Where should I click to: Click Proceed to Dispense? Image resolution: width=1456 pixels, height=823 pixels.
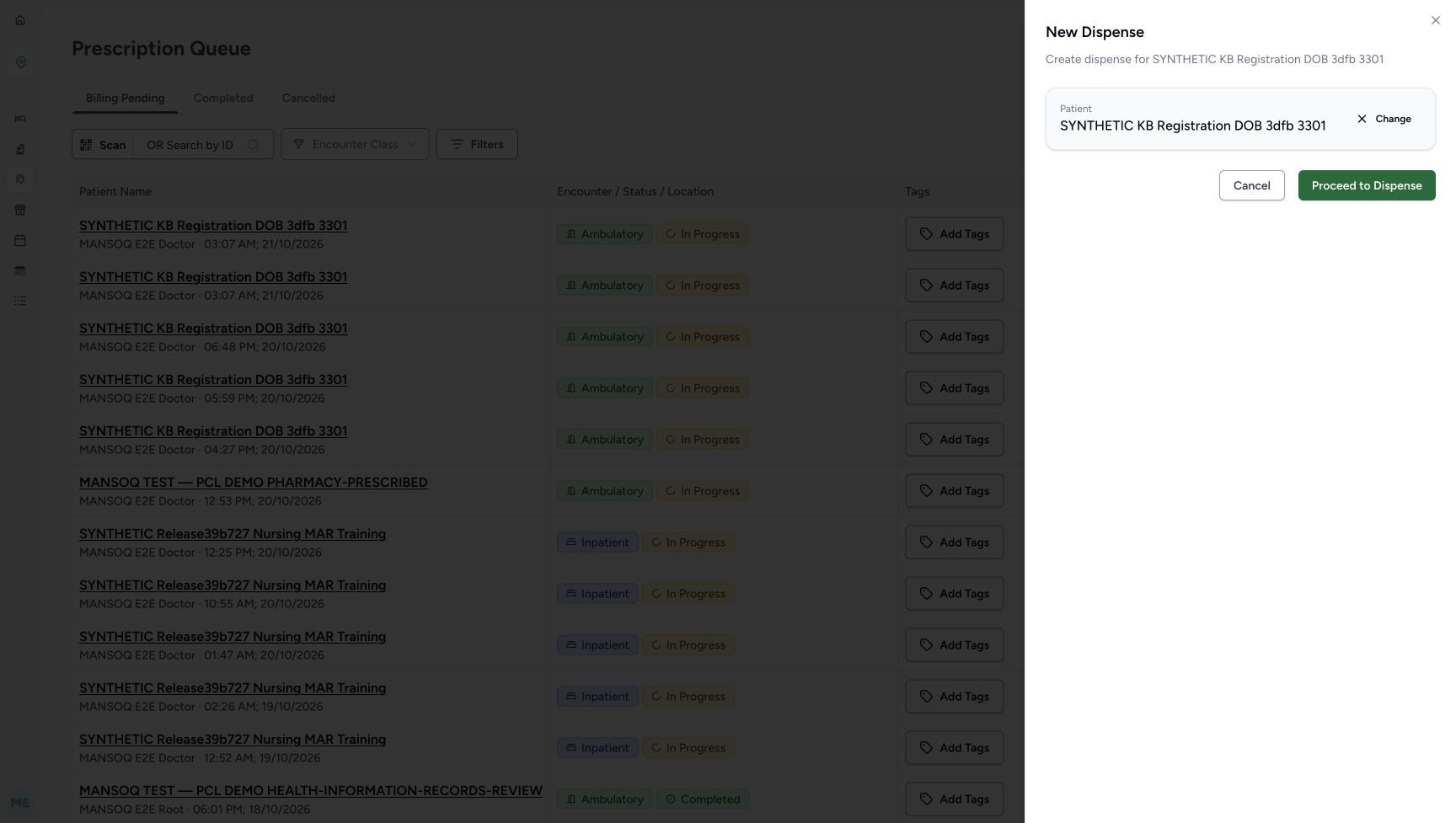click(x=1367, y=185)
